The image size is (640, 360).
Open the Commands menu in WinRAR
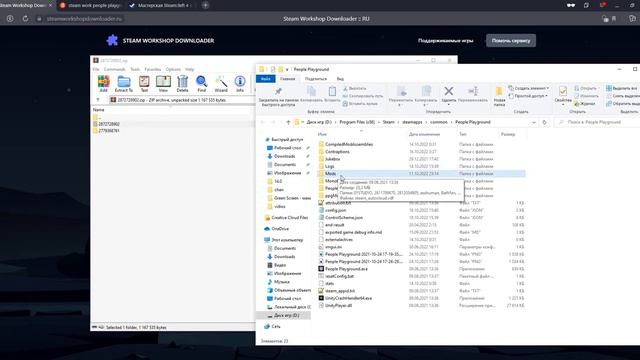click(114, 69)
